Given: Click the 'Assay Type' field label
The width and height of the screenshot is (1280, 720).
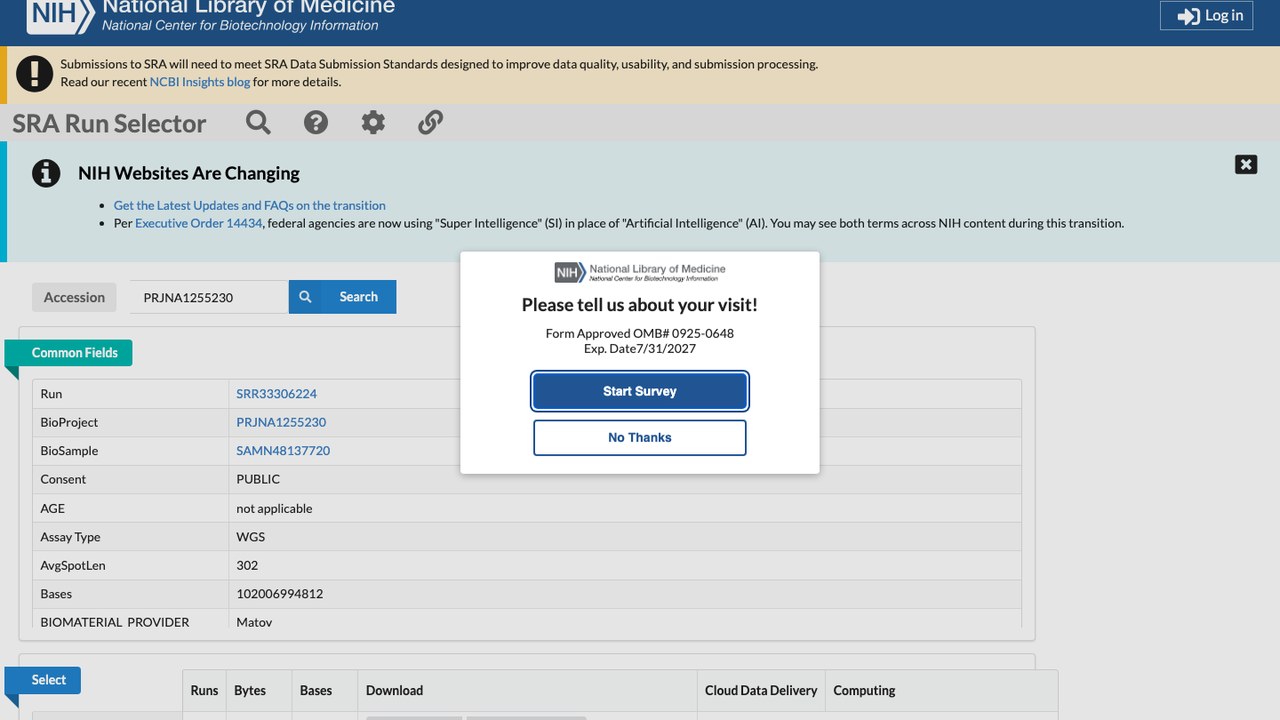Looking at the screenshot, I should click(70, 537).
